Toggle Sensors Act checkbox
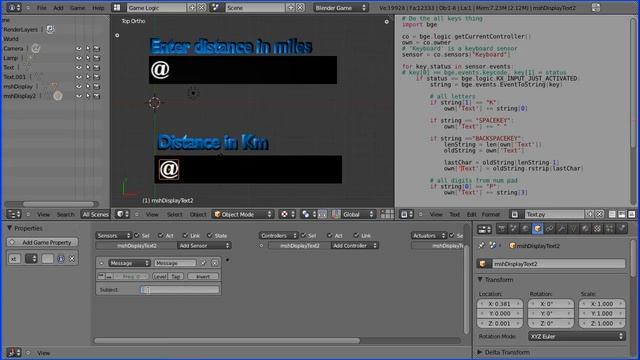 tap(161, 236)
